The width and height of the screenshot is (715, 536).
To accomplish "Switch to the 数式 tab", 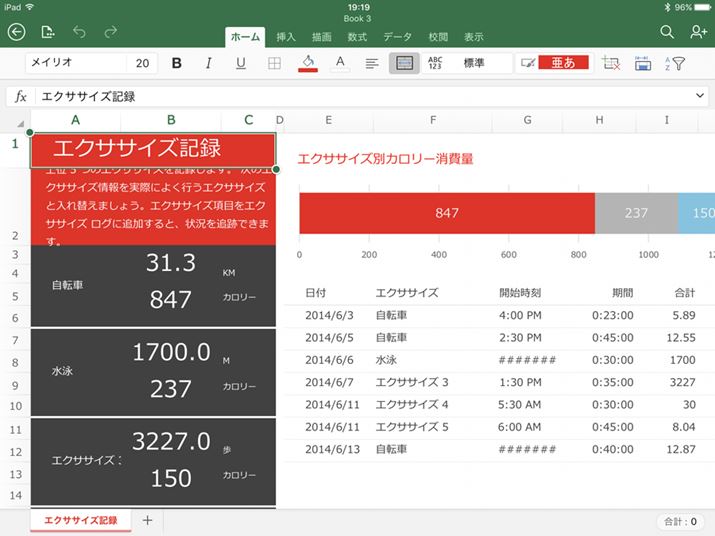I will point(357,37).
